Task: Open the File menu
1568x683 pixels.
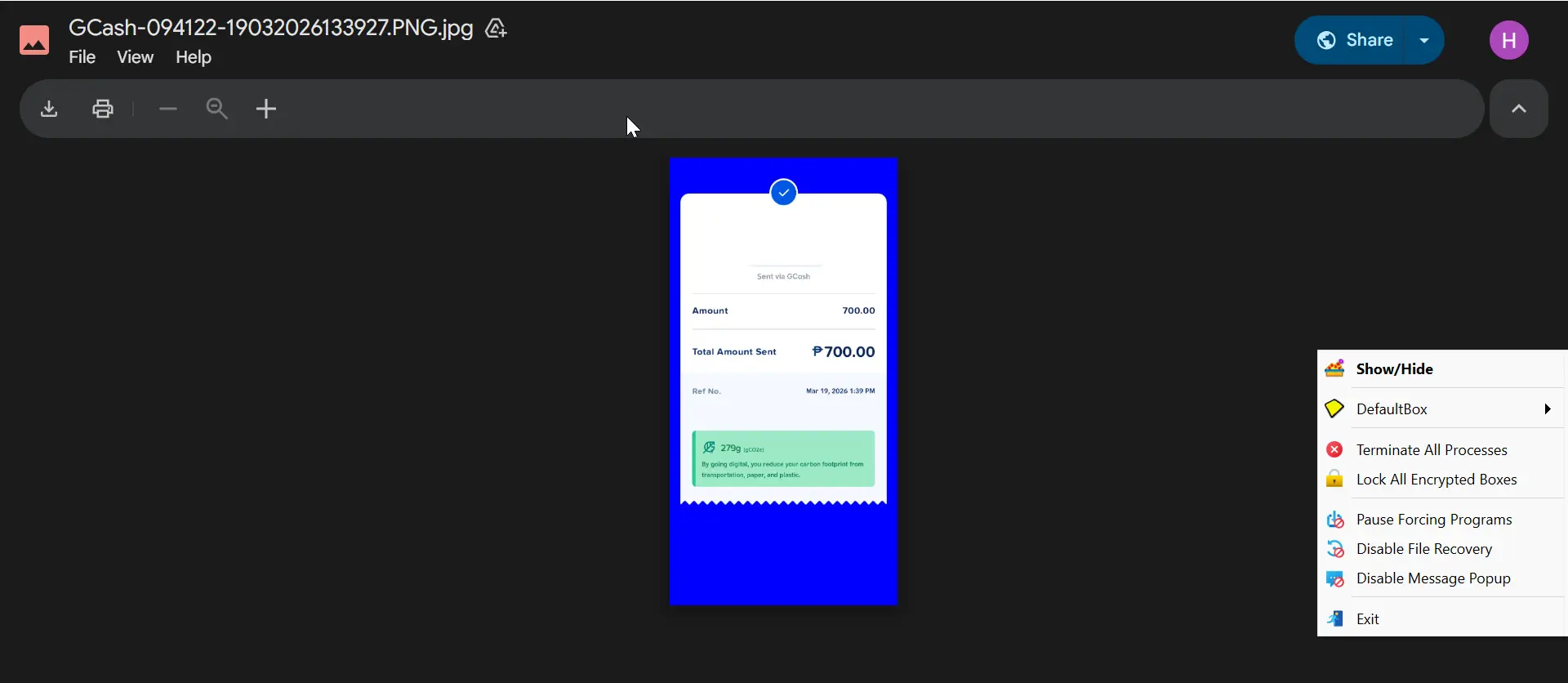Action: point(82,57)
